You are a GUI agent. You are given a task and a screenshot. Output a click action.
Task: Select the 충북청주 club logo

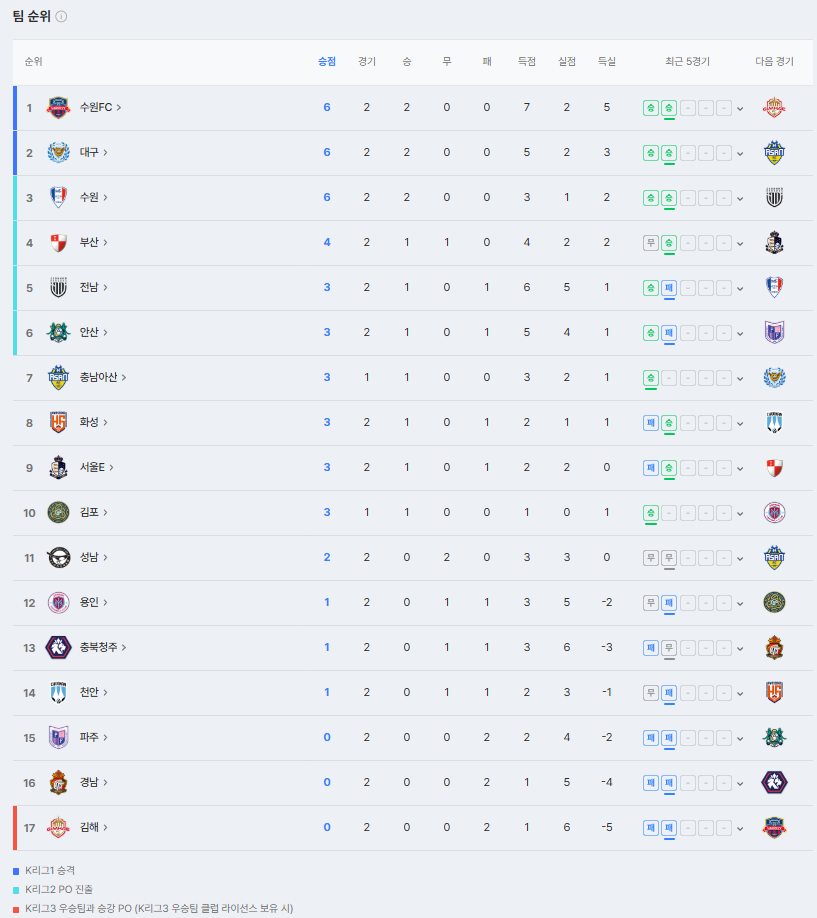(x=58, y=648)
